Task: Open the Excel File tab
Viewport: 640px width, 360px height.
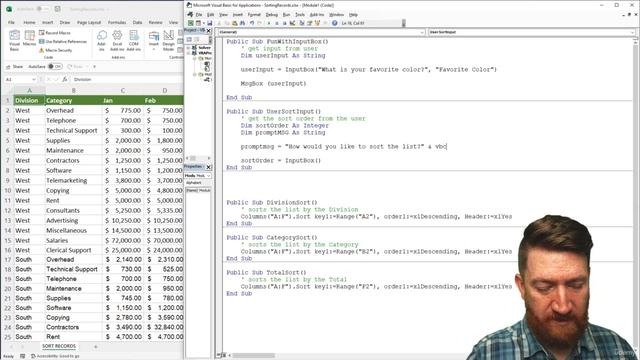Action: point(11,22)
